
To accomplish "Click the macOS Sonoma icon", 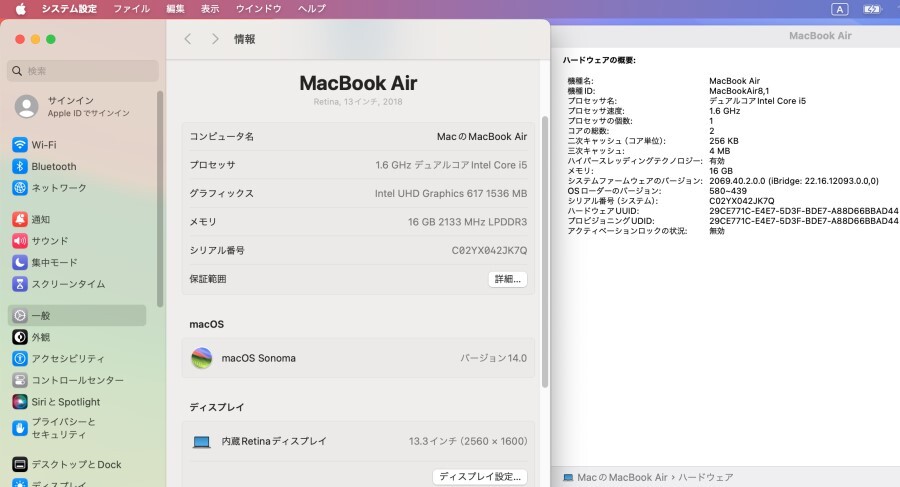I will pyautogui.click(x=201, y=358).
